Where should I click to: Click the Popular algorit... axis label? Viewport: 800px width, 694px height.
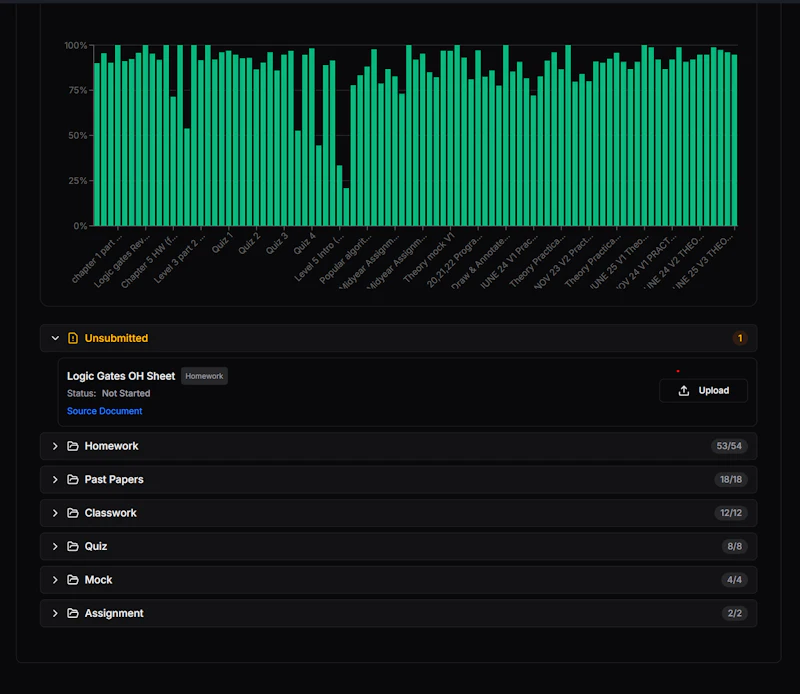[345, 258]
